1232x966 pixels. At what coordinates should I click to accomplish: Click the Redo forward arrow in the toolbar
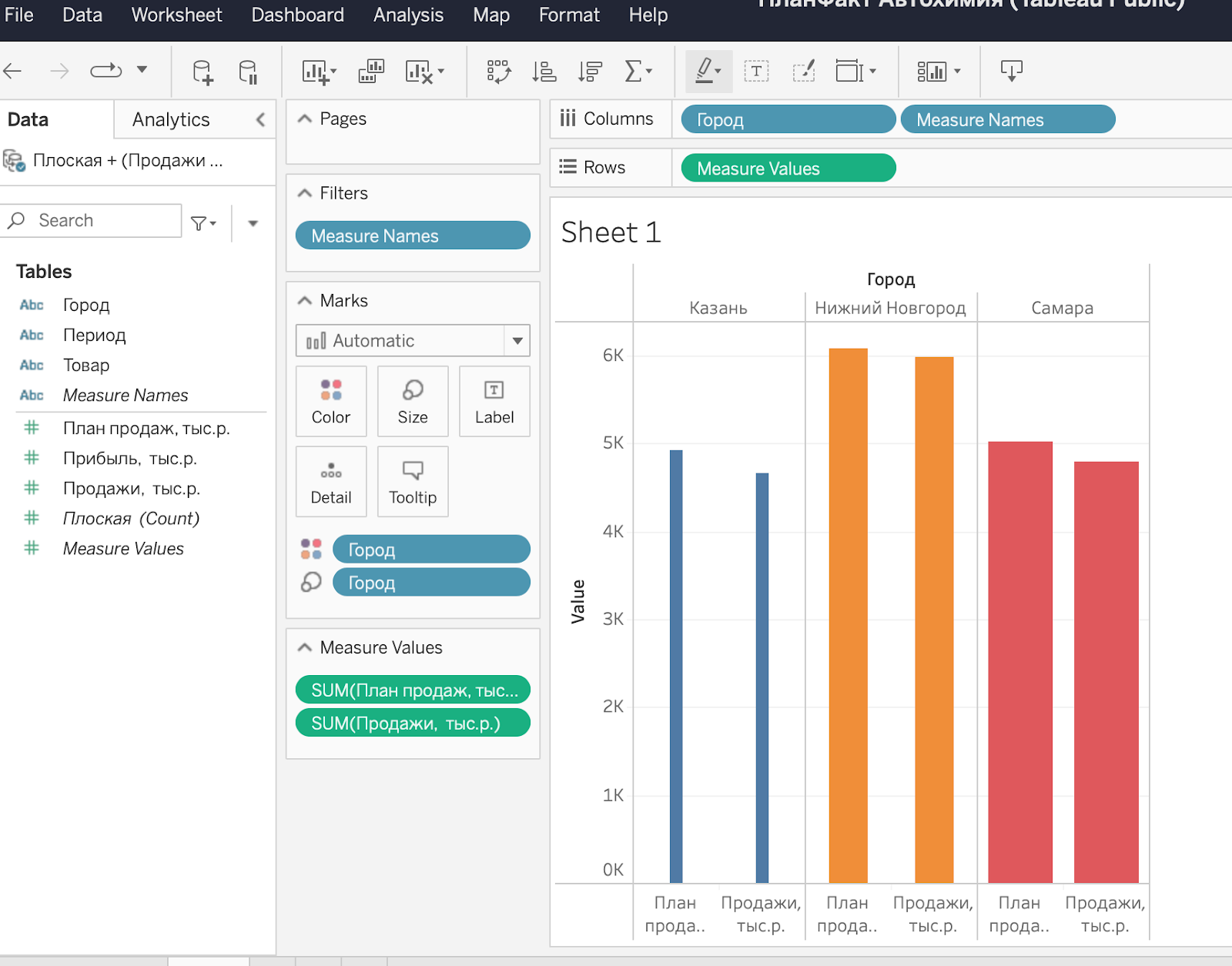point(59,72)
